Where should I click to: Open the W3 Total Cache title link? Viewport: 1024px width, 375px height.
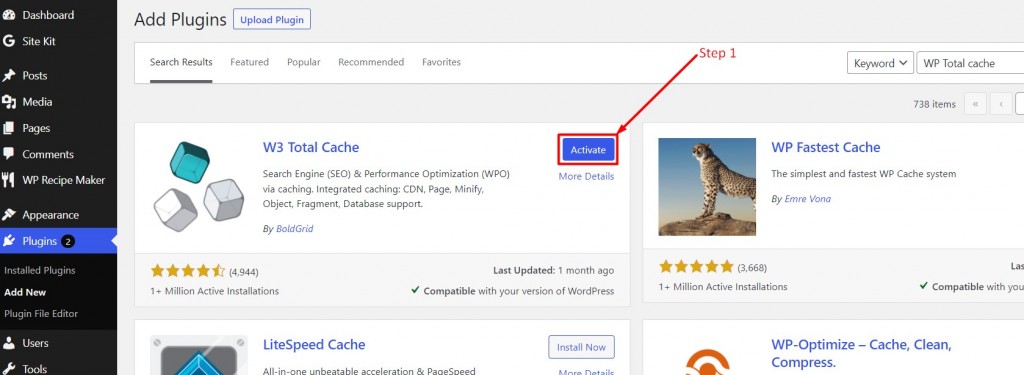pos(311,147)
